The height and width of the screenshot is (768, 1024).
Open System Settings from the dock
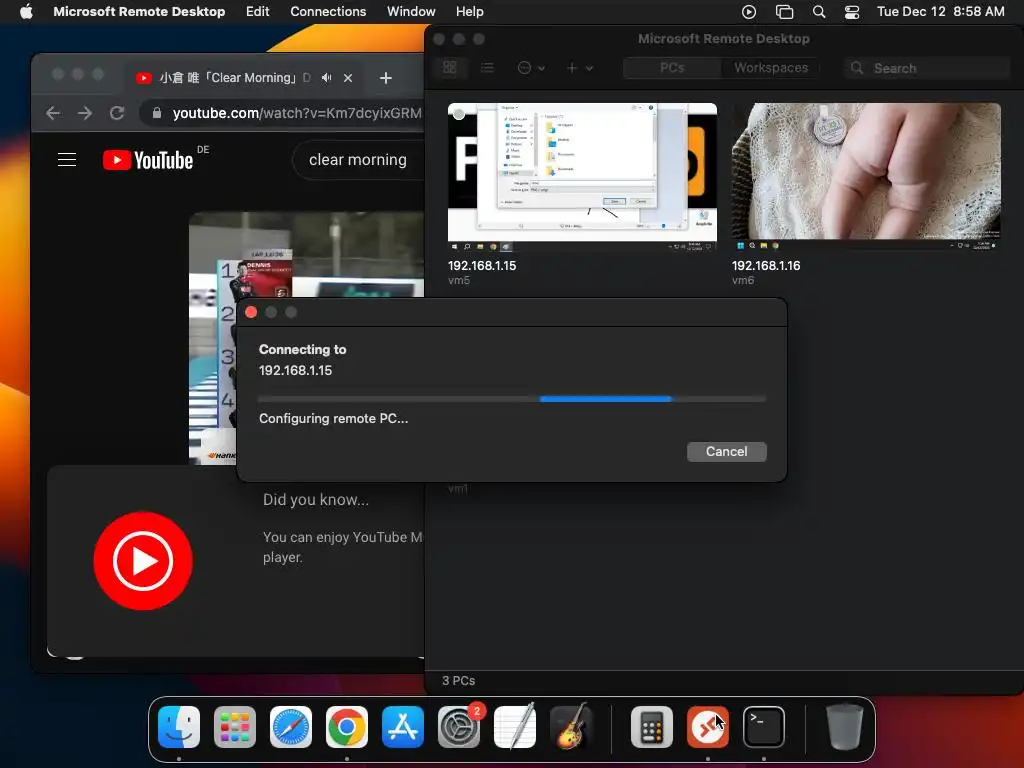(x=458, y=727)
